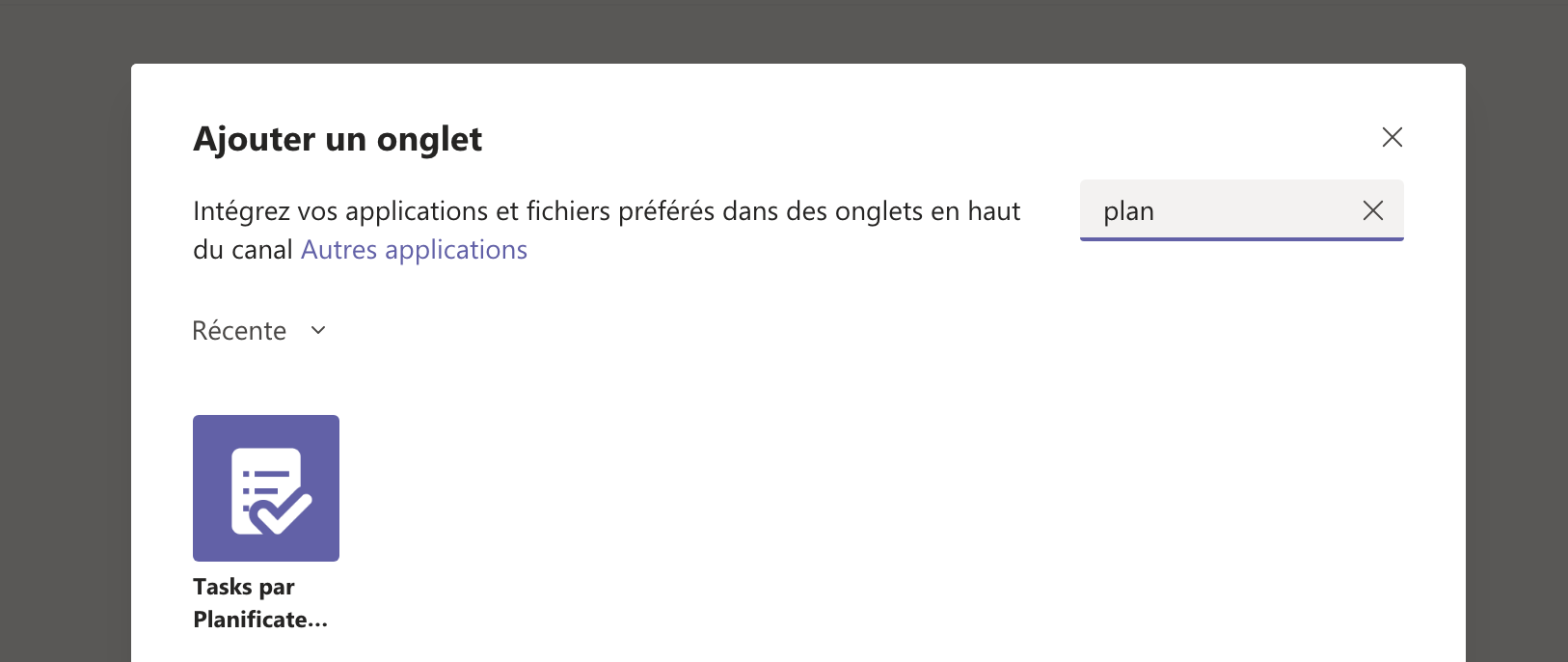Click the word 'Planificate...' under the tile
This screenshot has width=1568, height=662.
point(260,620)
